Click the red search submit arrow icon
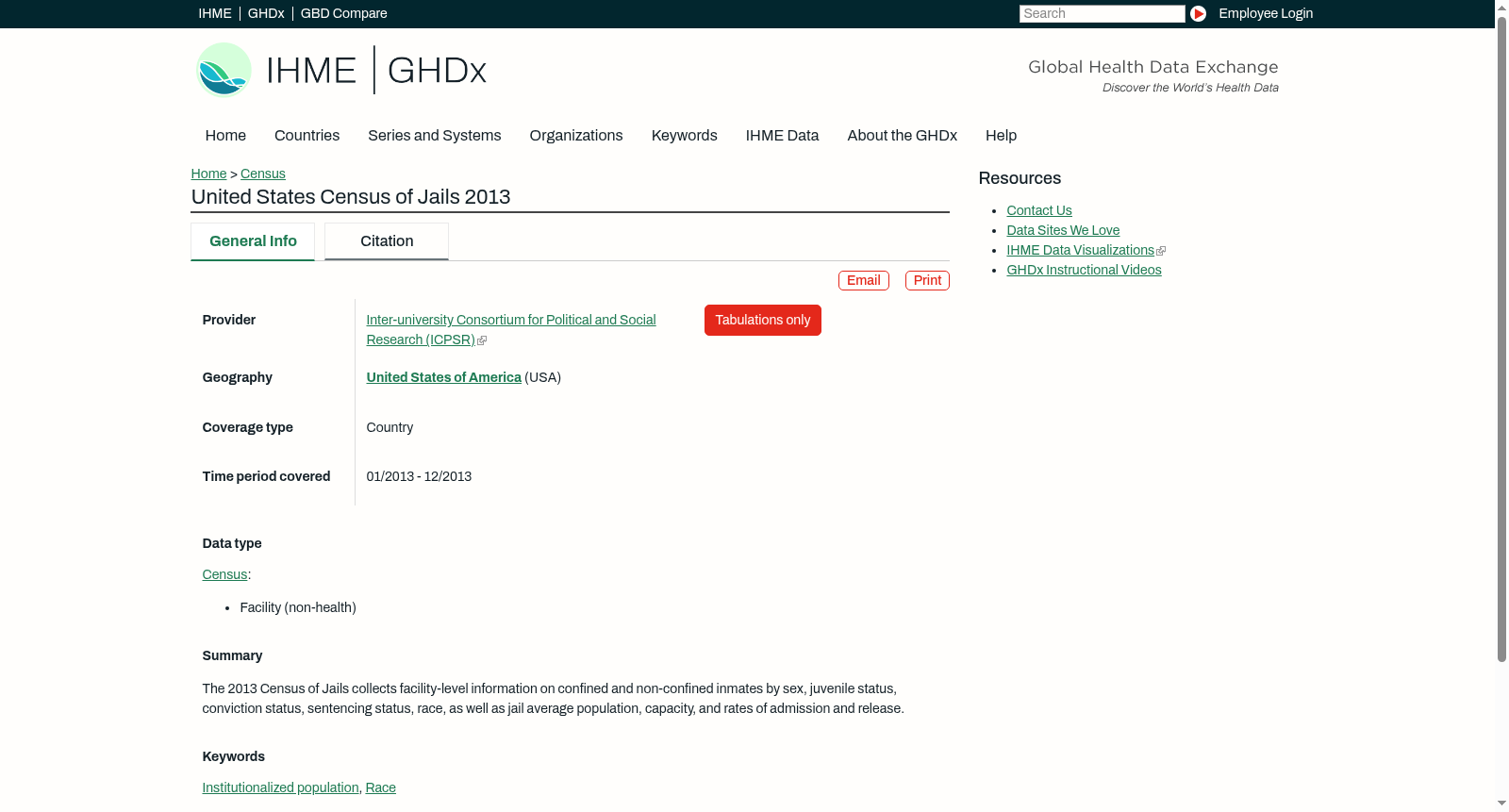Image resolution: width=1509 pixels, height=812 pixels. pyautogui.click(x=1198, y=13)
